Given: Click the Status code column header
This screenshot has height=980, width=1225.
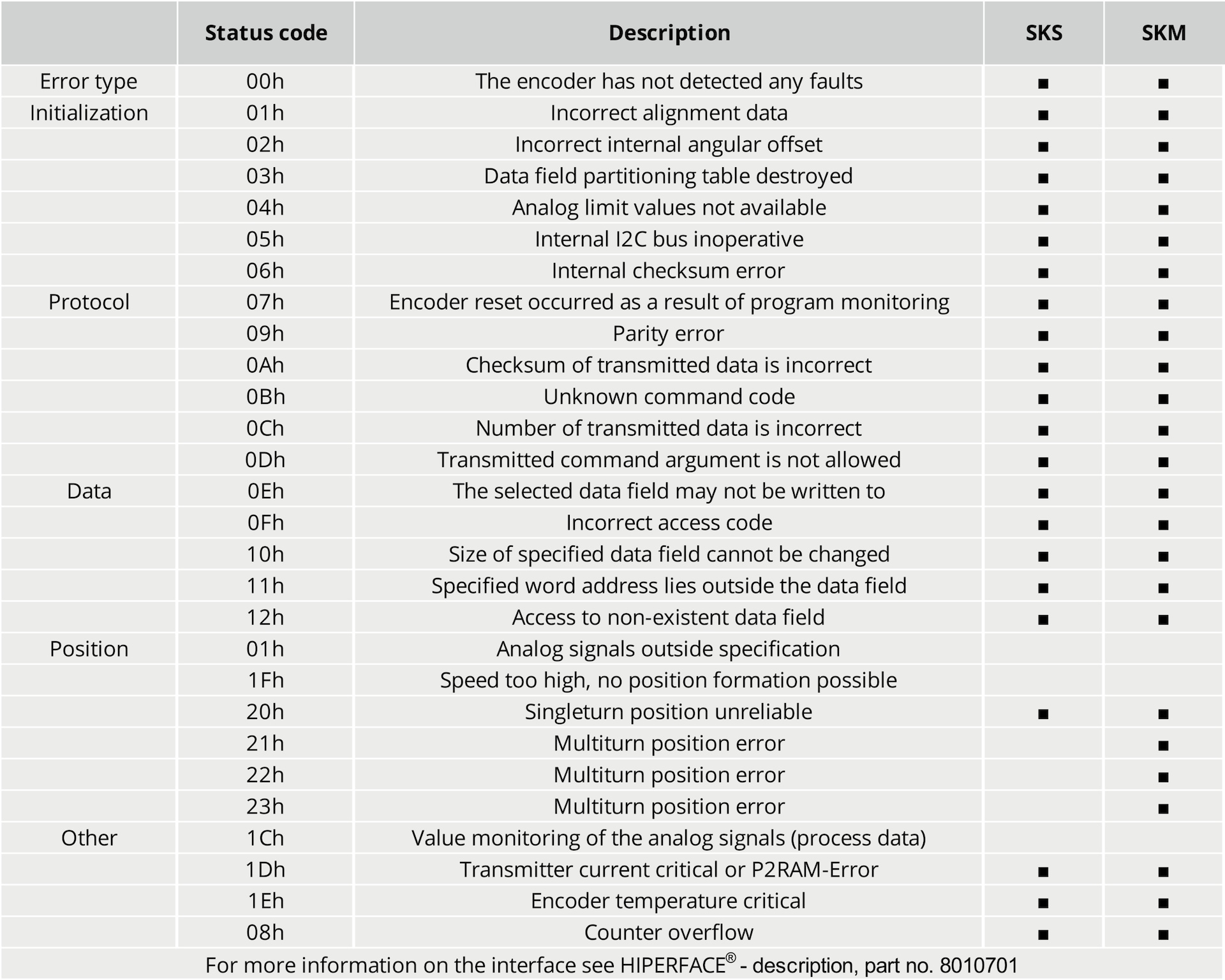Looking at the screenshot, I should click(x=265, y=33).
